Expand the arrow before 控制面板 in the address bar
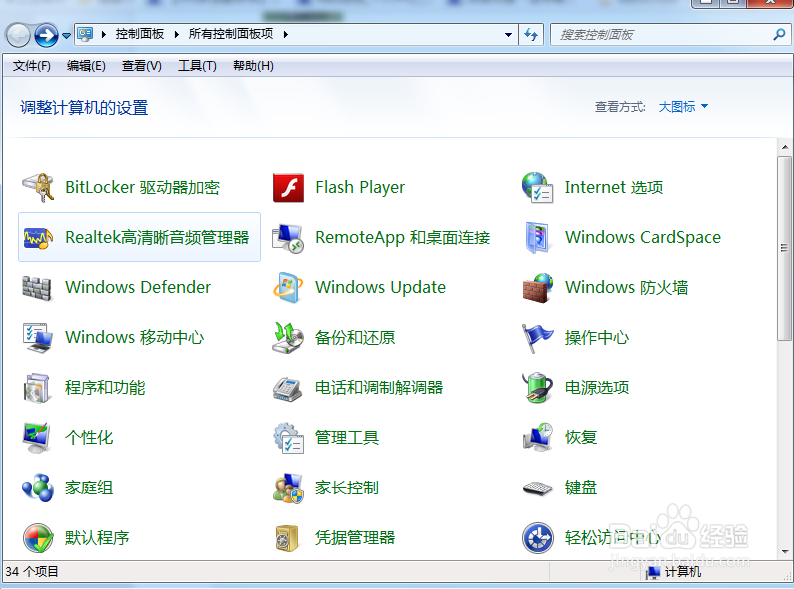 tap(104, 34)
